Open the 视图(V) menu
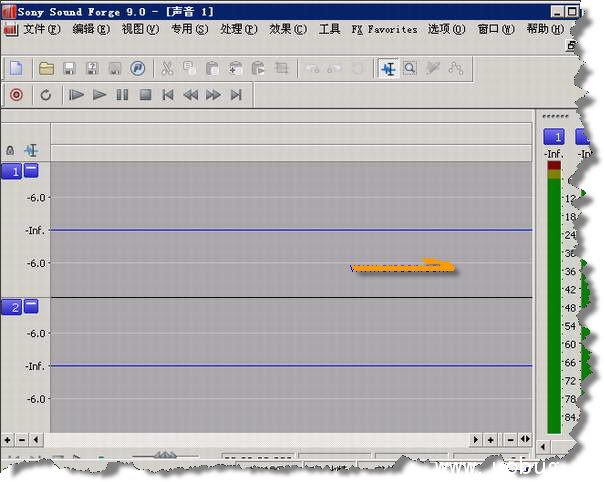605x482 pixels. coord(140,29)
